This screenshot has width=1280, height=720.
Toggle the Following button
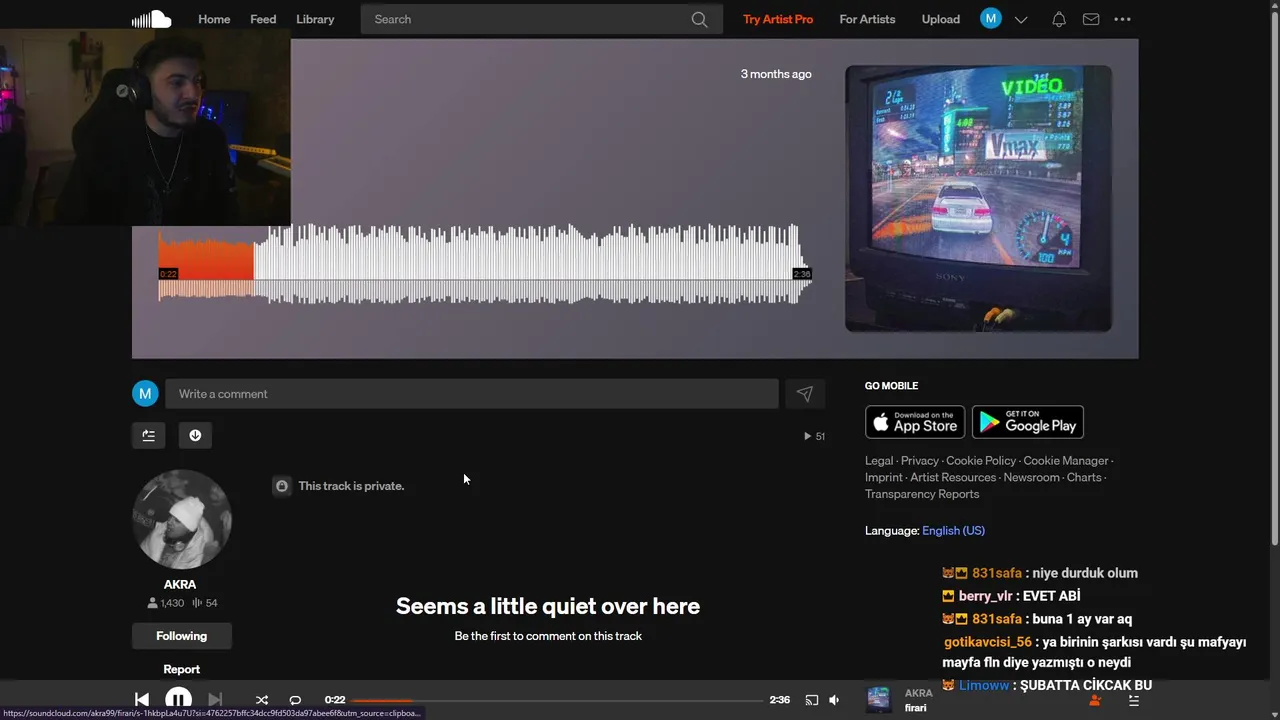181,636
